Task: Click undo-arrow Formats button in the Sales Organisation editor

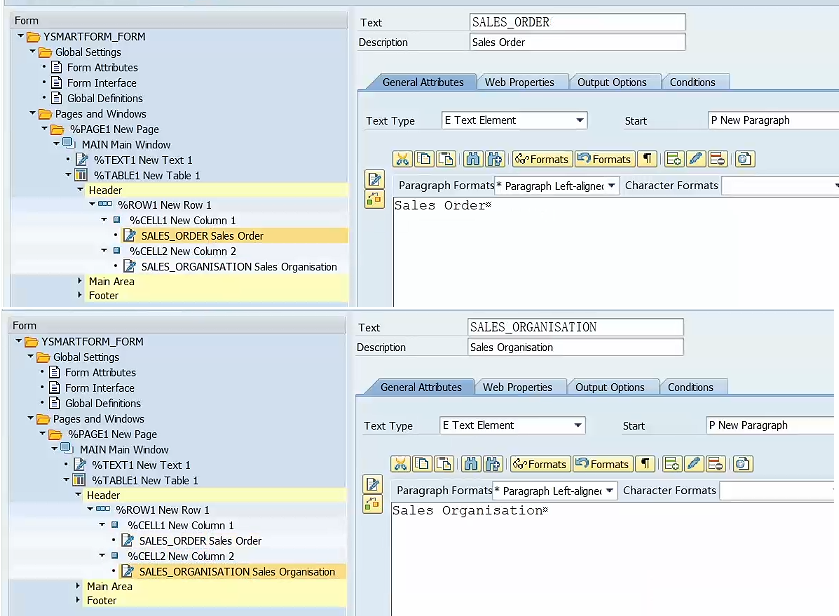Action: click(602, 464)
